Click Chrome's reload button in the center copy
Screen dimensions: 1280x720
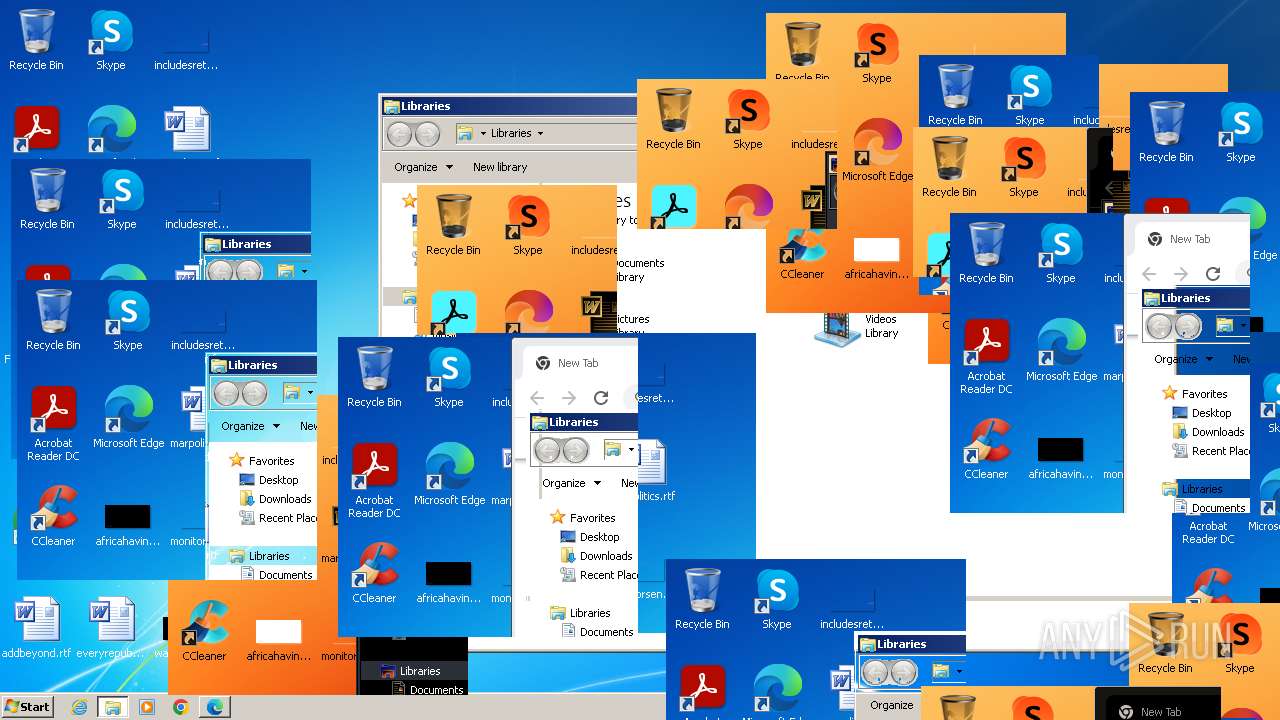(x=601, y=398)
